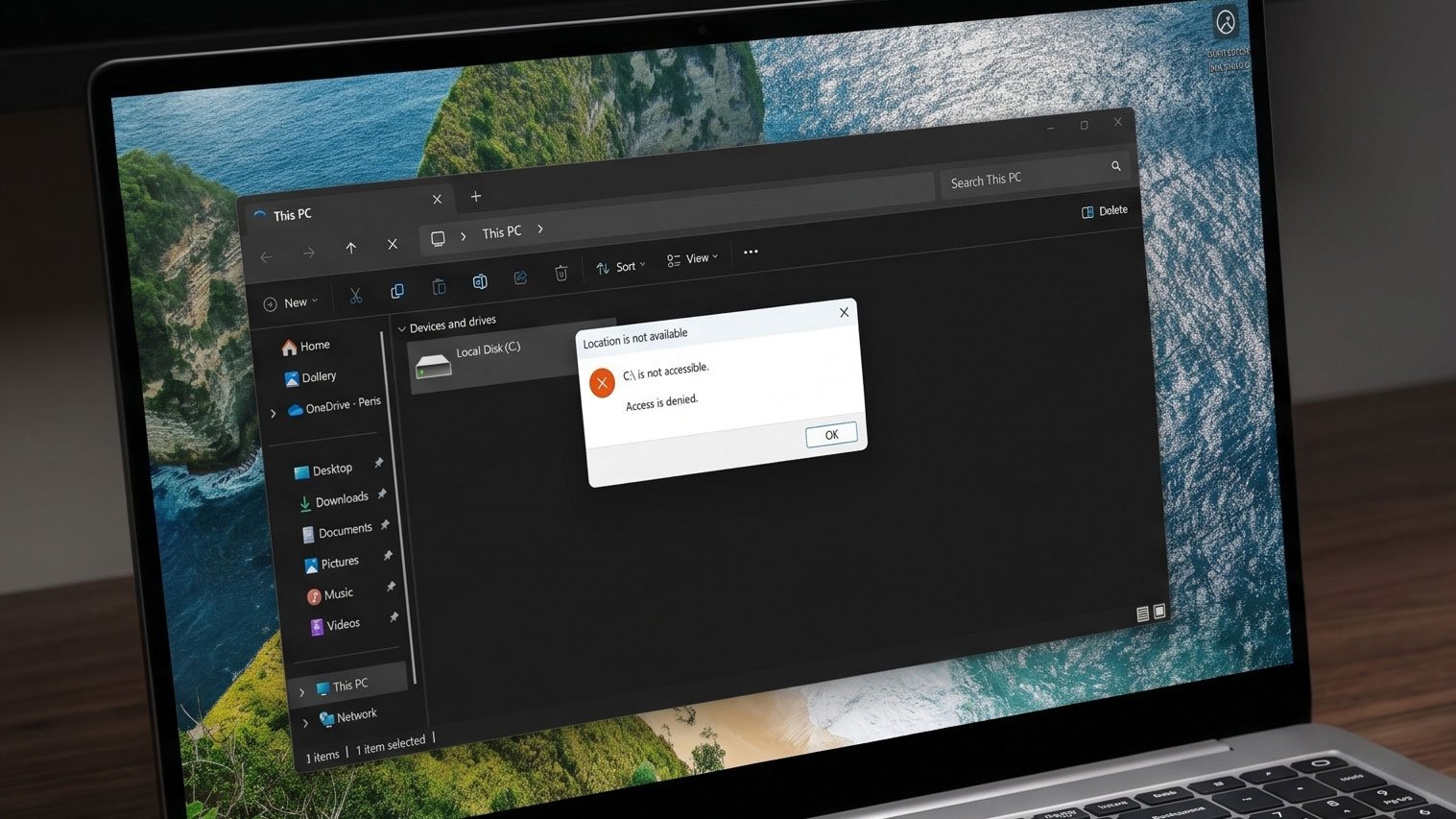Click the Search This PC field
The width and height of the screenshot is (1456, 819).
(x=1034, y=174)
